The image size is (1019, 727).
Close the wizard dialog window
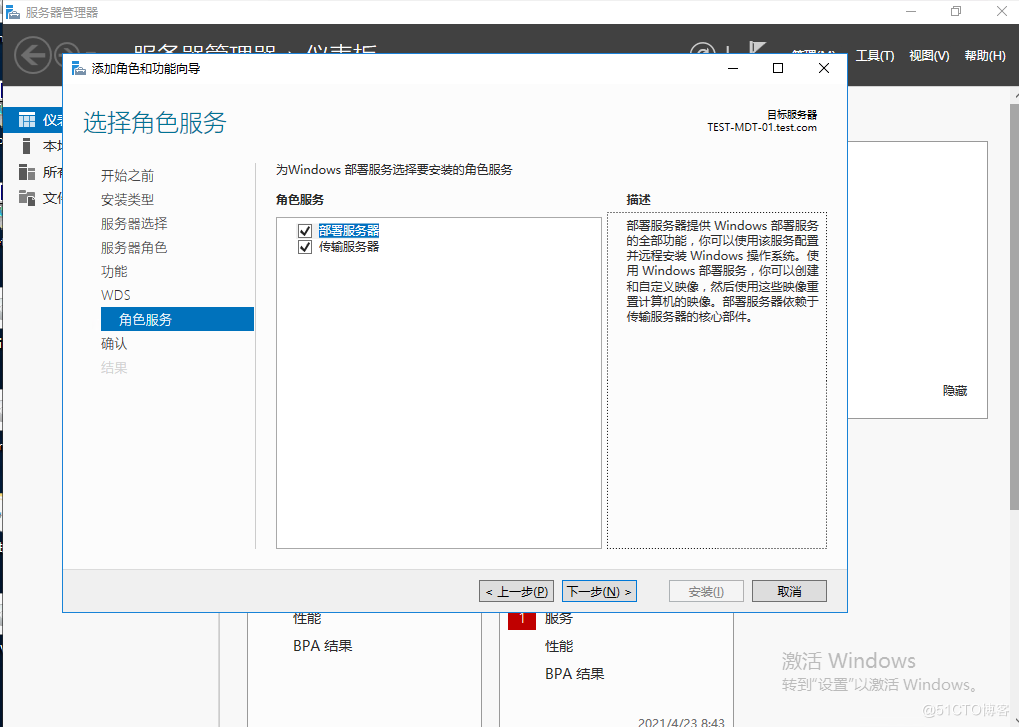823,68
